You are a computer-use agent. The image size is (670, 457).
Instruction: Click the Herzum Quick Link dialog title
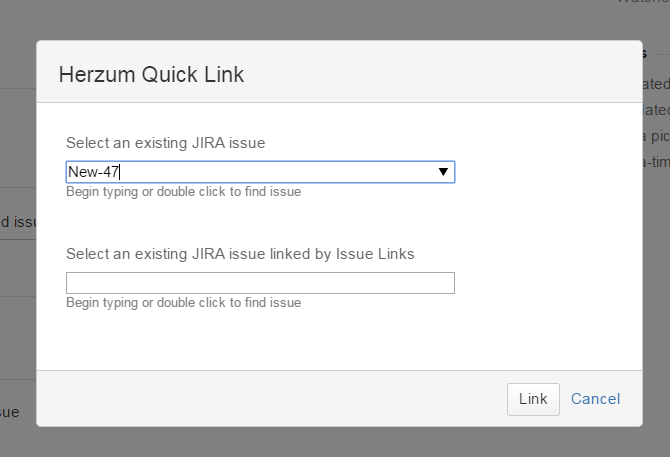pyautogui.click(x=151, y=74)
